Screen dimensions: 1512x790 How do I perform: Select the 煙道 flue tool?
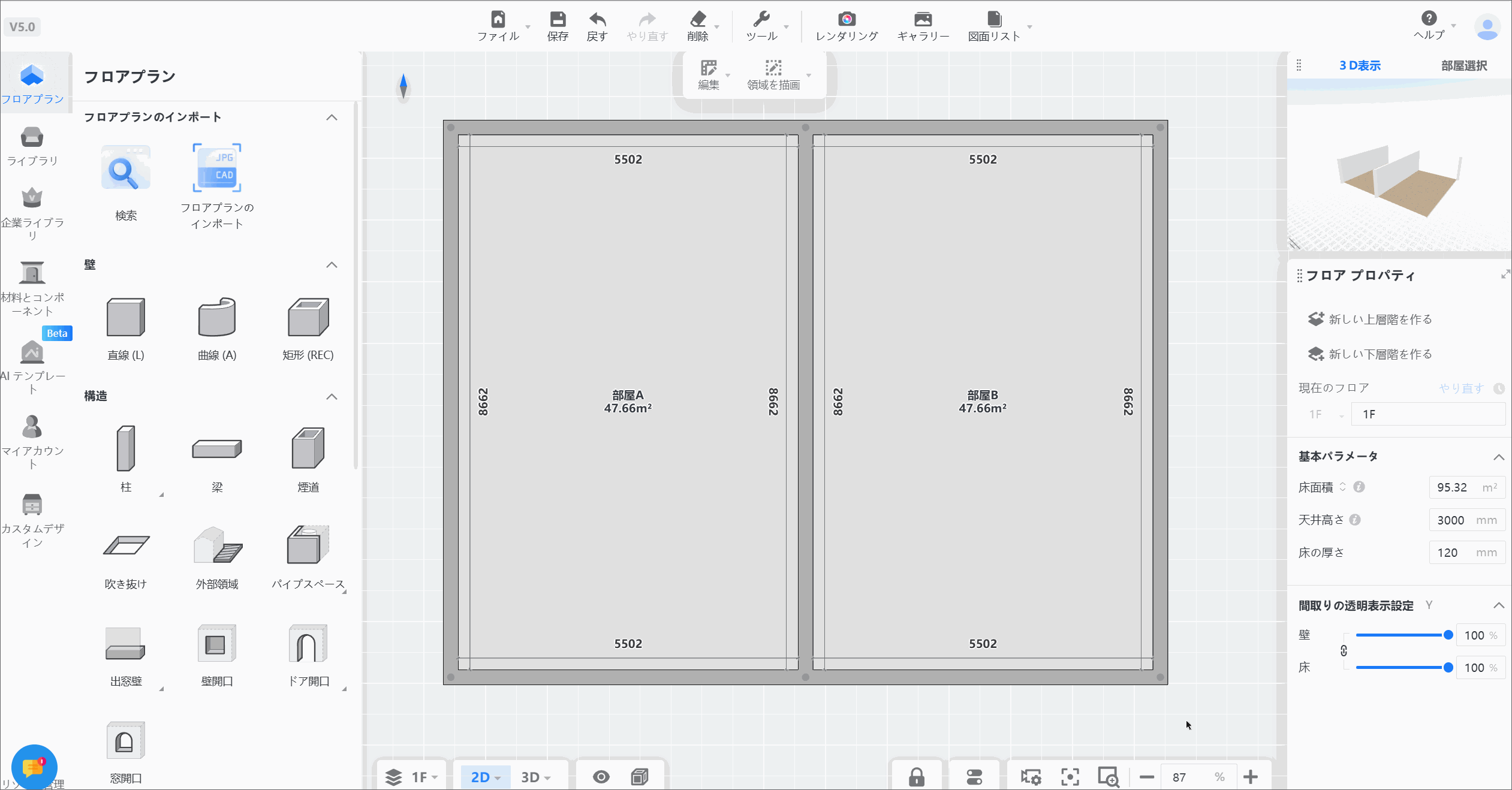(x=308, y=448)
